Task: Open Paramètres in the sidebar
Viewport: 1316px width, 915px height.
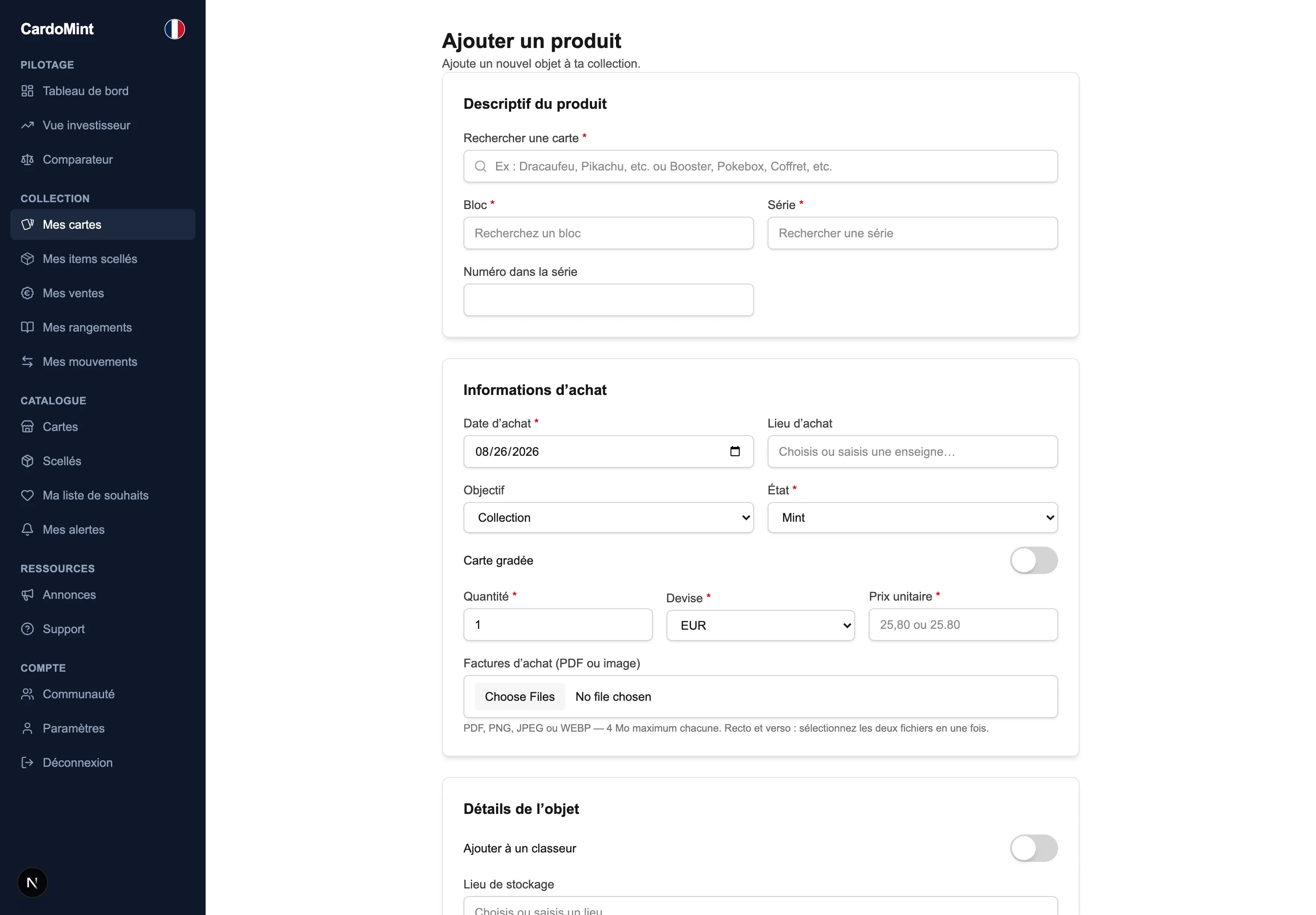Action: pos(102,729)
